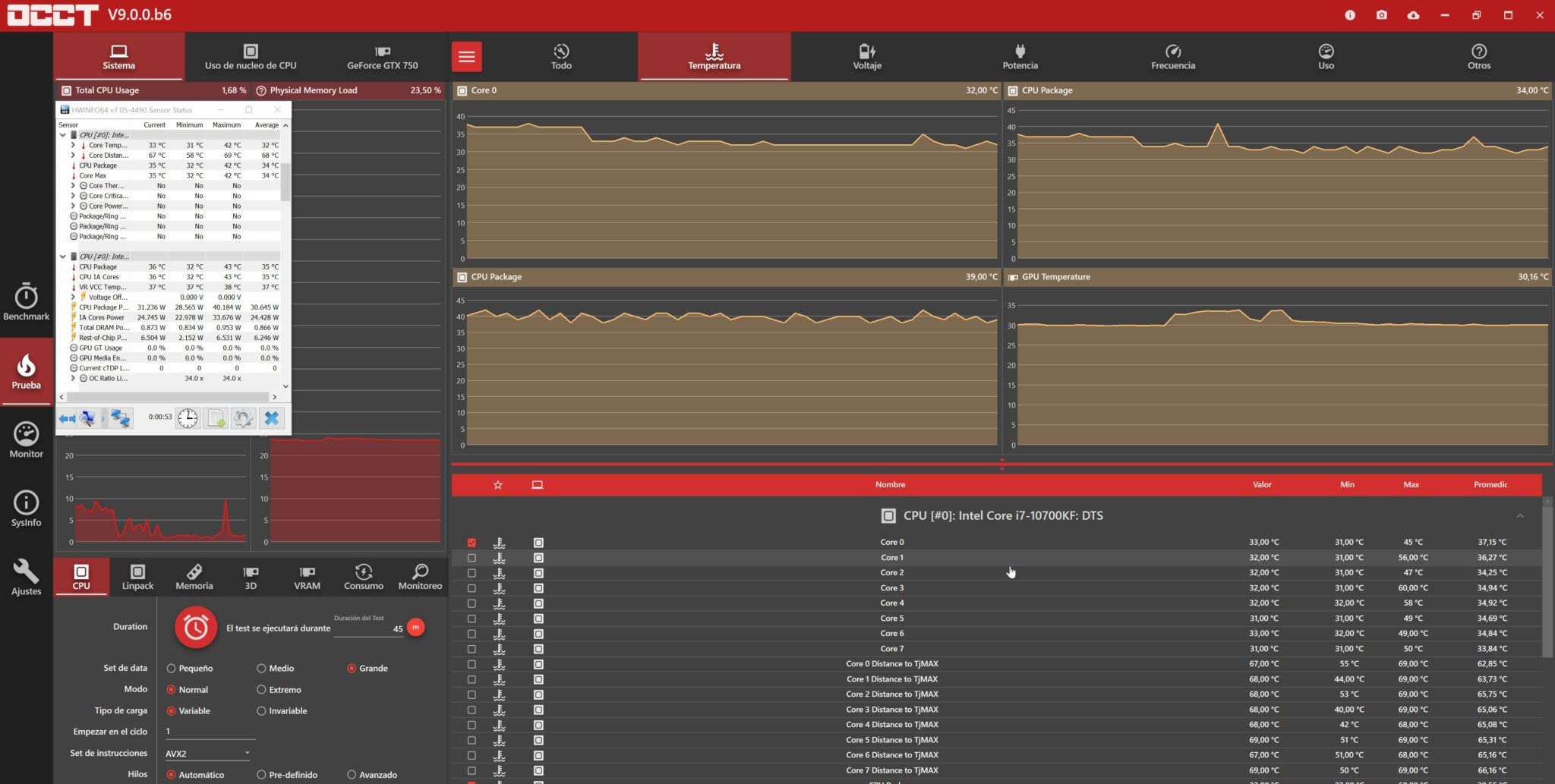This screenshot has height=784, width=1555.
Task: Expand Core Power row in HWiNFO
Action: click(x=73, y=206)
